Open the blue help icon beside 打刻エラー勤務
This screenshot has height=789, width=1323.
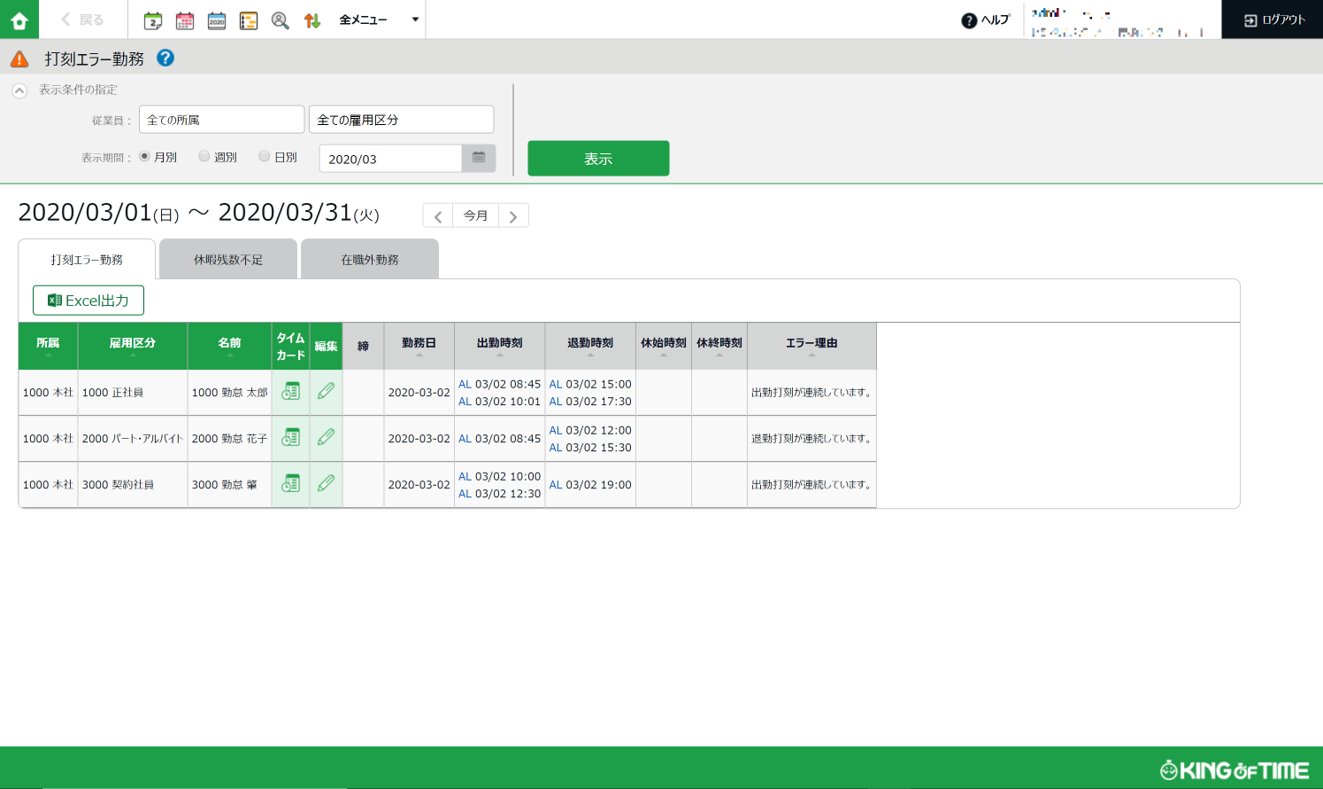click(166, 58)
